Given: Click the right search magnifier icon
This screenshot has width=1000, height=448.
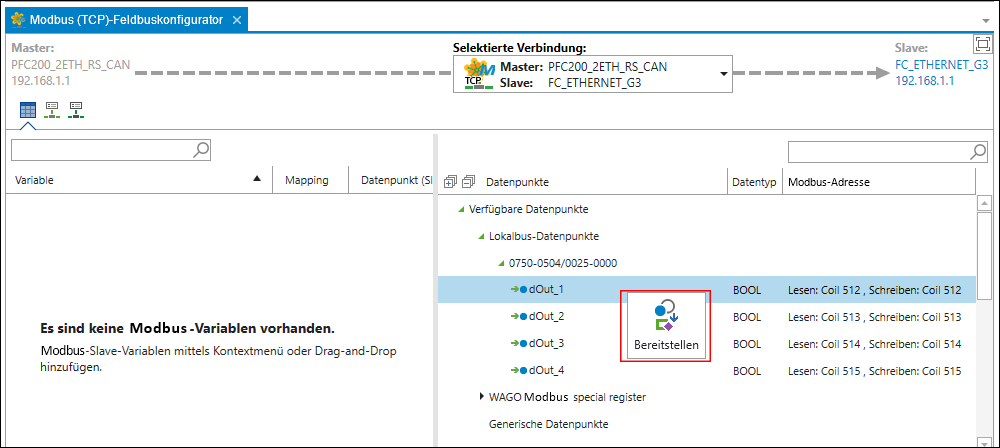Looking at the screenshot, I should 978,151.
